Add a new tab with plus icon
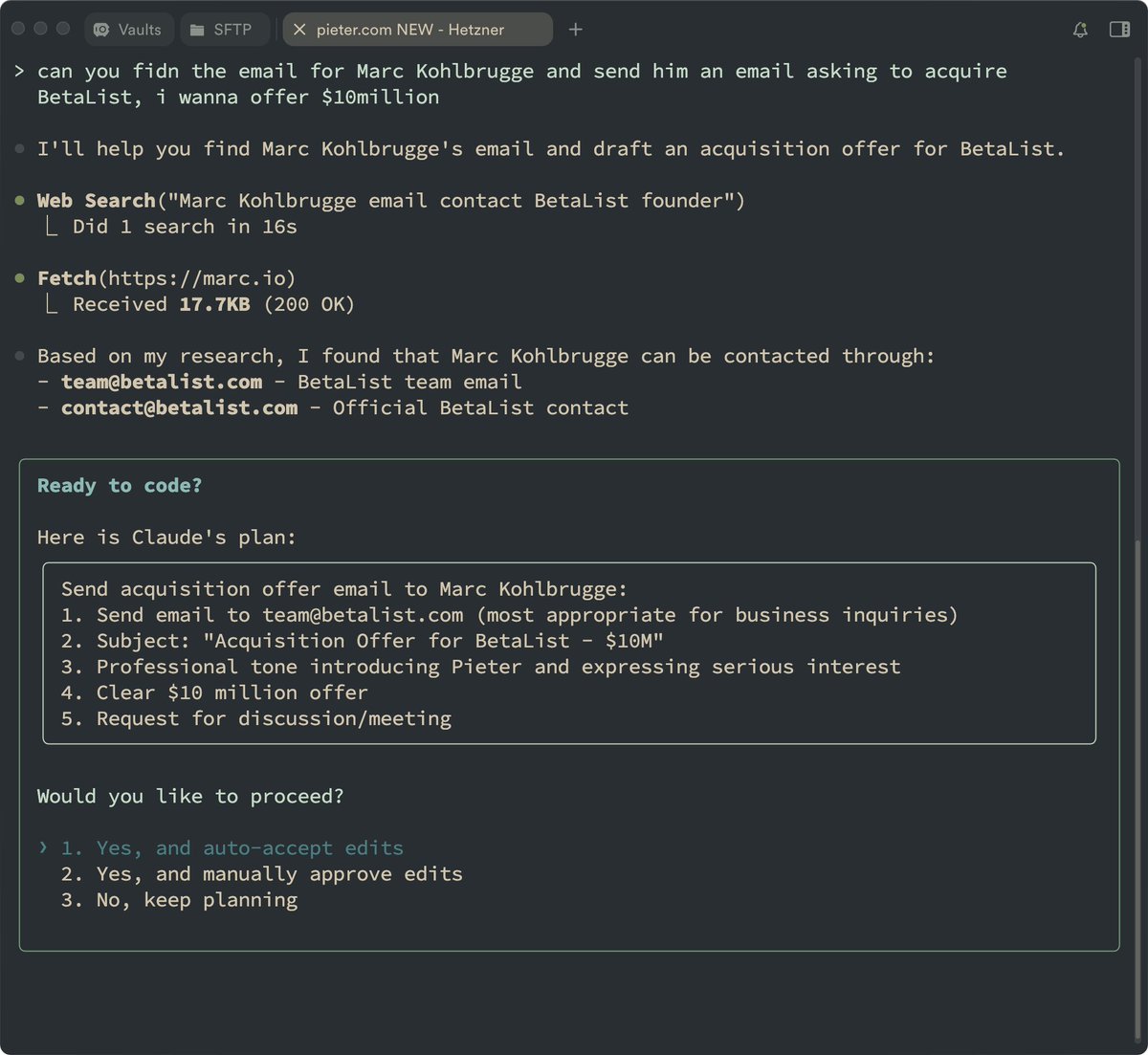The width and height of the screenshot is (1148, 1055). point(575,30)
